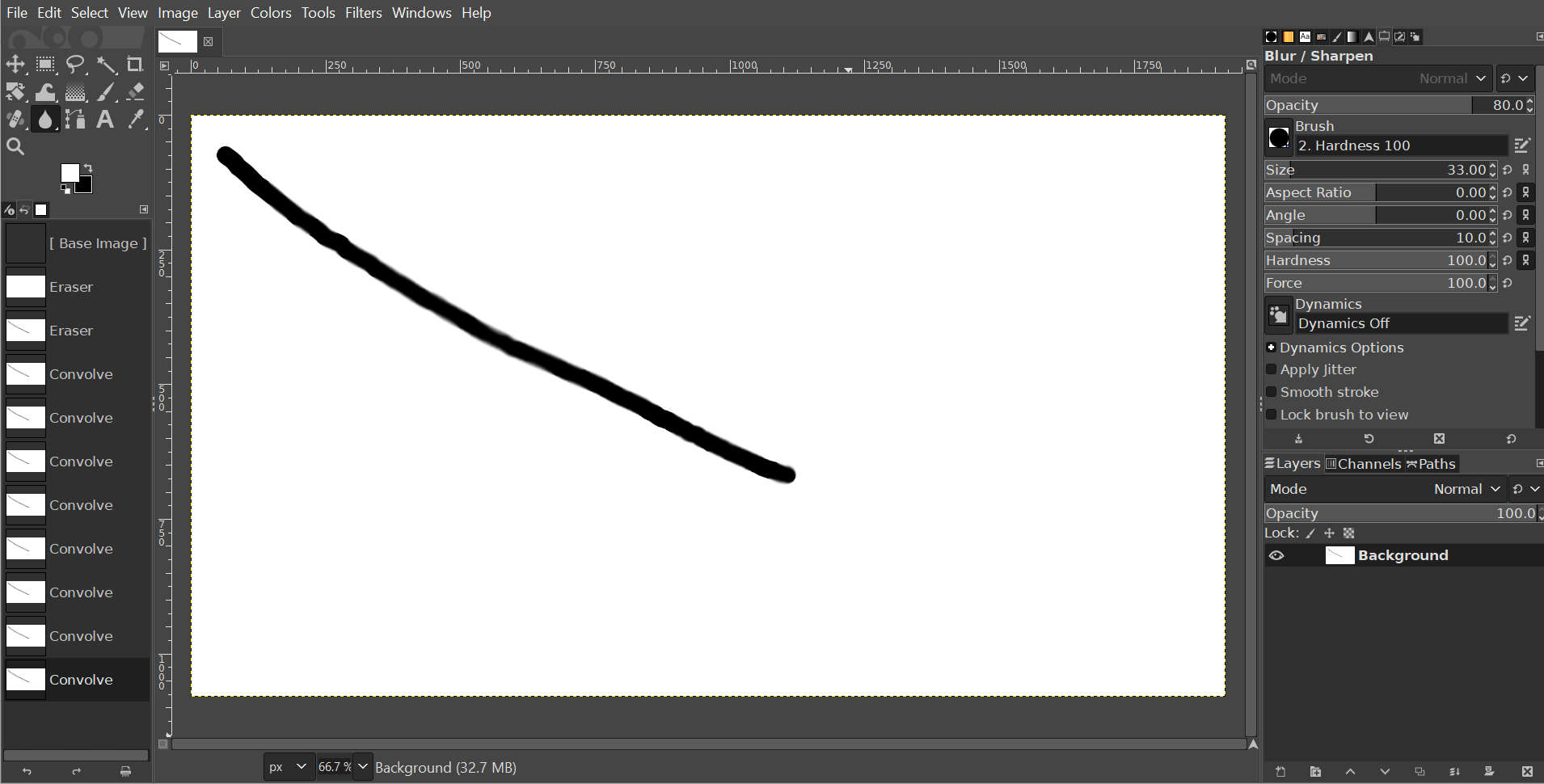Open the Fonts dock tab

click(1305, 36)
